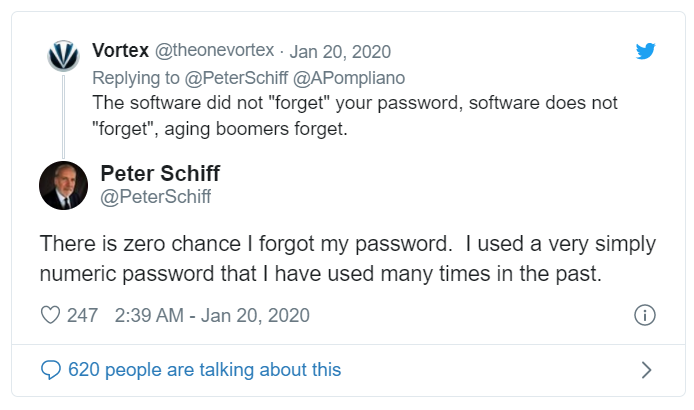Click the Twitter bird logo
The width and height of the screenshot is (694, 410).
point(646,51)
